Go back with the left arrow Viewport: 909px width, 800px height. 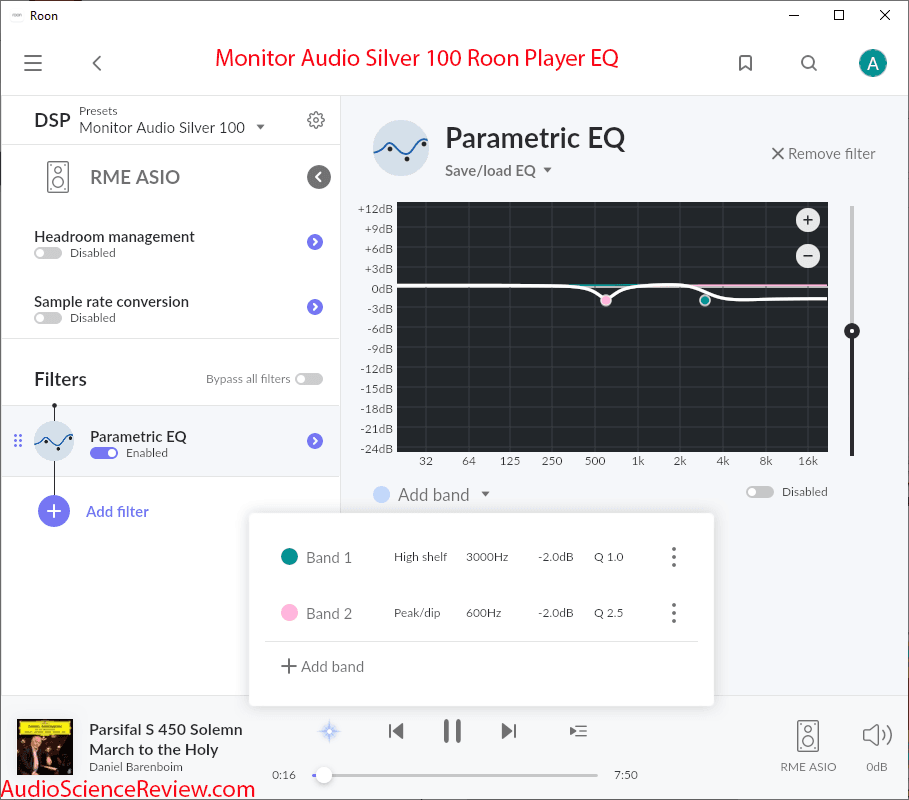[97, 63]
